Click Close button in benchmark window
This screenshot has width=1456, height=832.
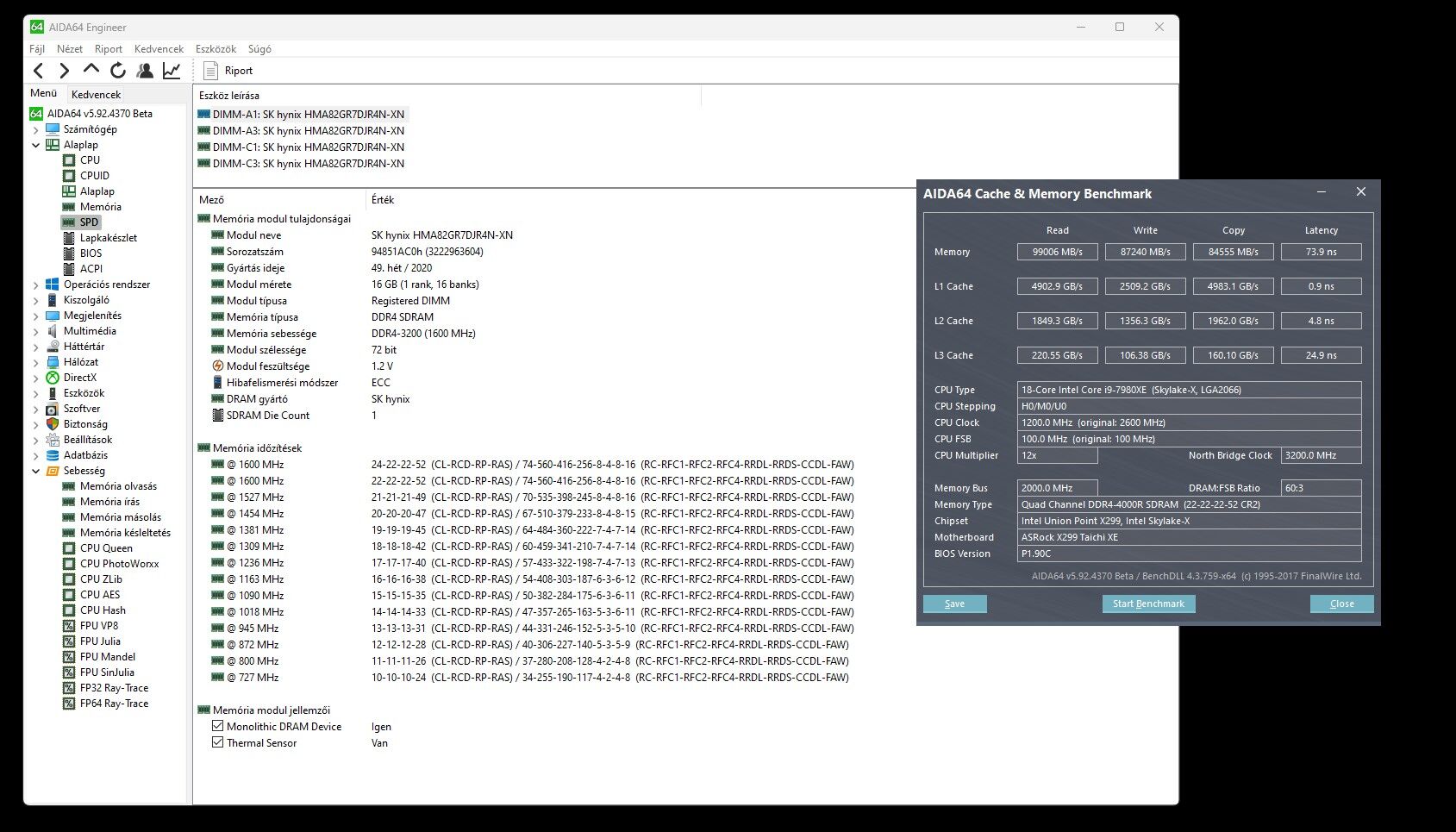pos(1341,604)
